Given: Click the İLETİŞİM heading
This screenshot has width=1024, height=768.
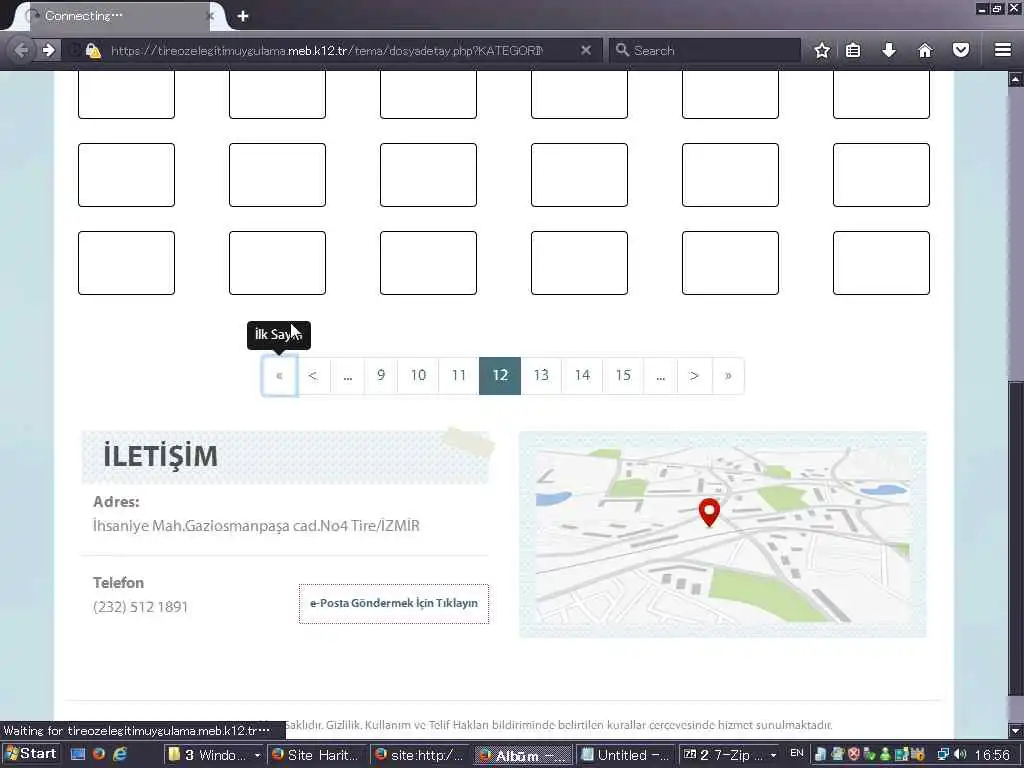Looking at the screenshot, I should click(160, 456).
